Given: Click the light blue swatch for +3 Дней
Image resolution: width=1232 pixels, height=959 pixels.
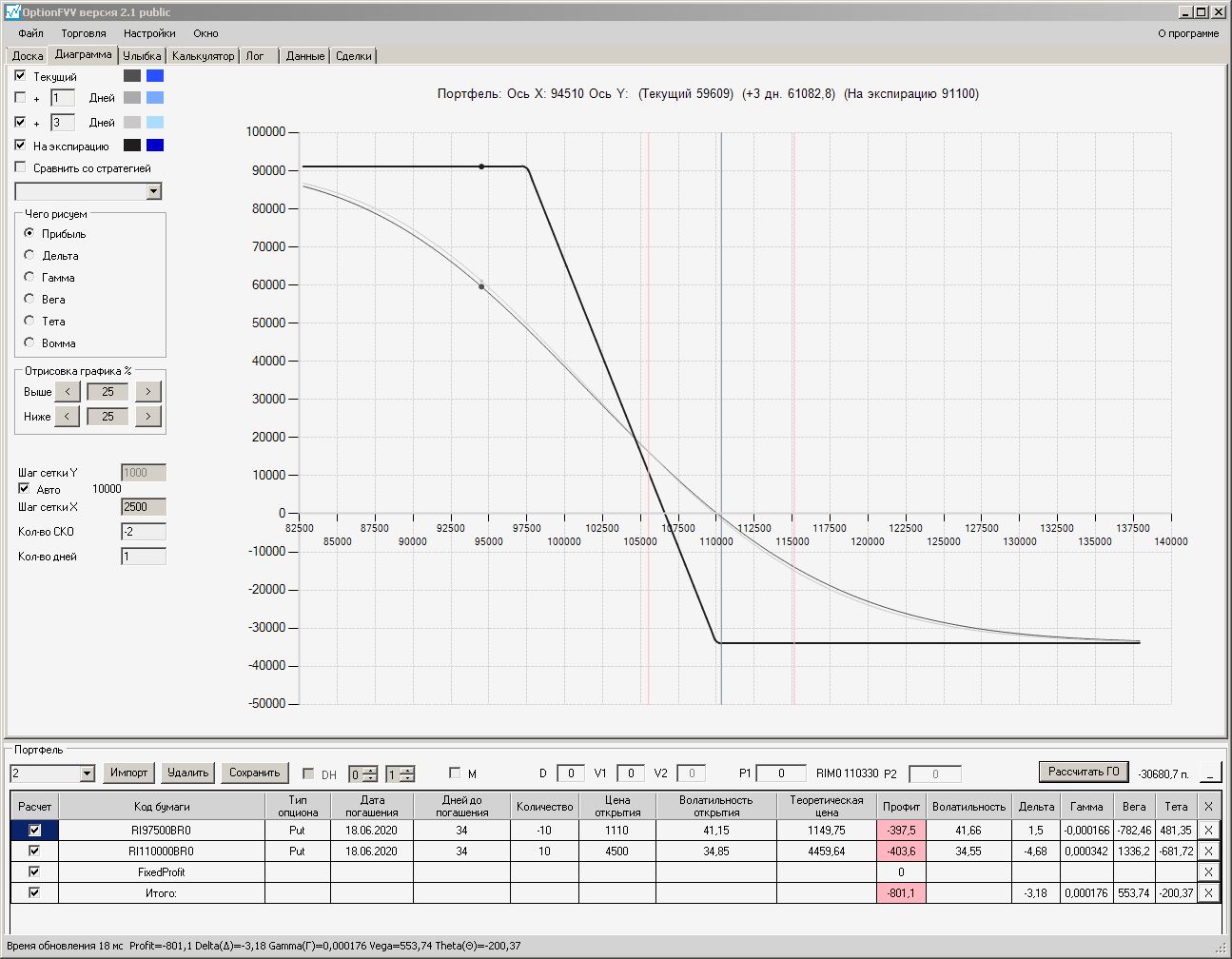Looking at the screenshot, I should pos(155,123).
